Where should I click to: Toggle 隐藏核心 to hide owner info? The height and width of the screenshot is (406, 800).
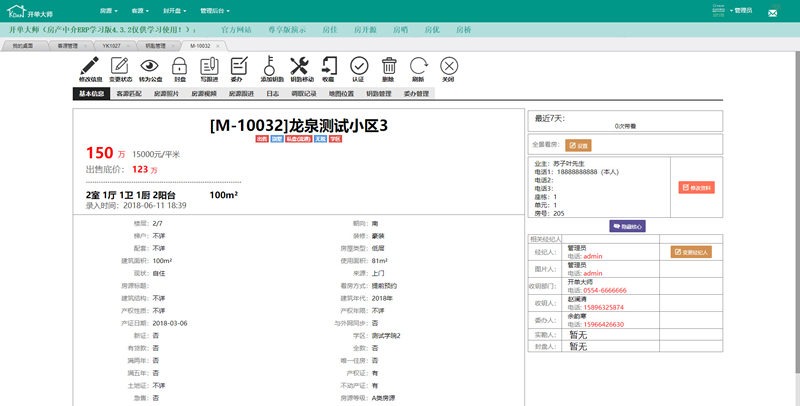pos(627,226)
